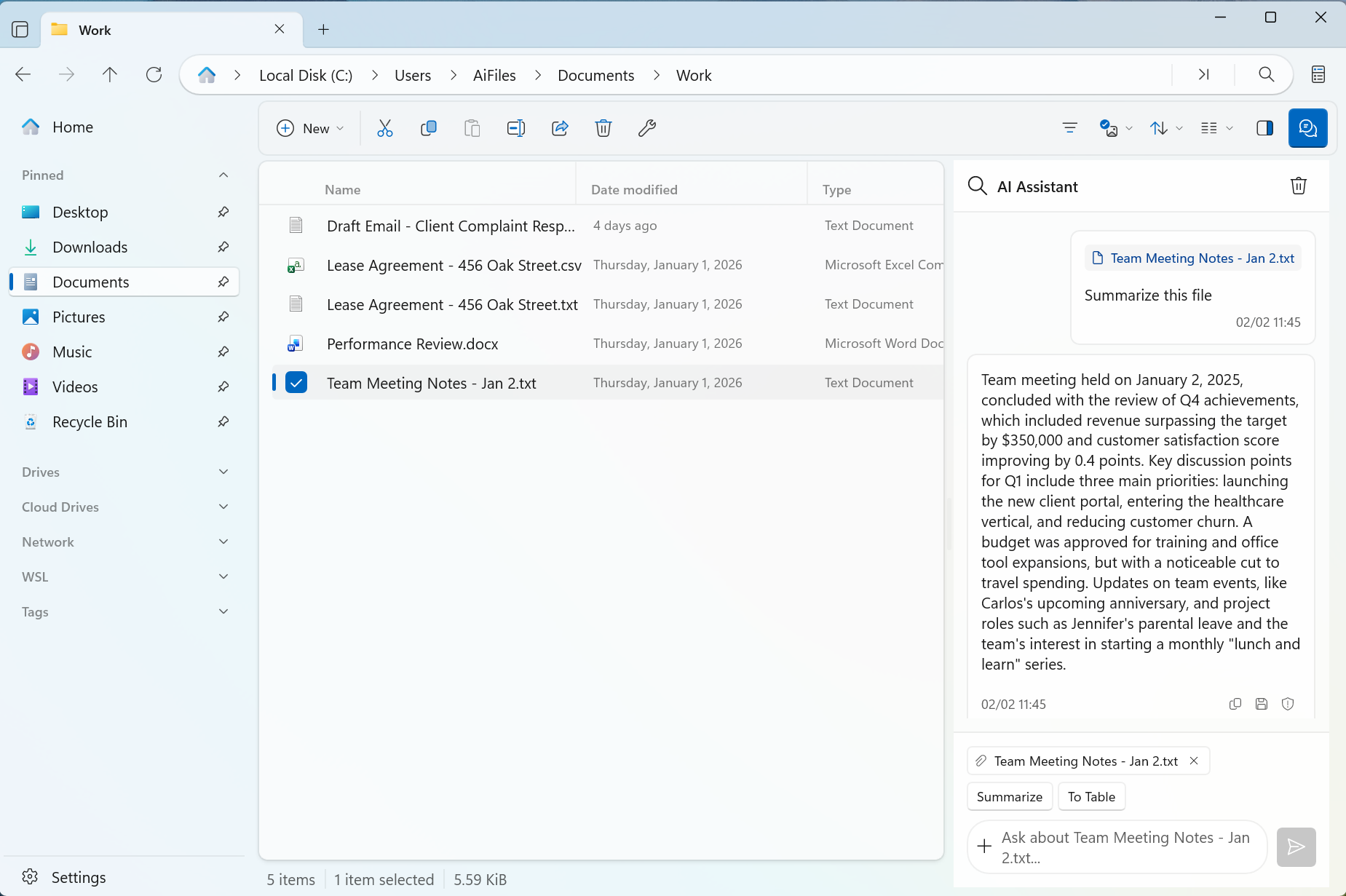Open the view layout dropdown
The height and width of the screenshot is (896, 1346).
(x=1216, y=129)
